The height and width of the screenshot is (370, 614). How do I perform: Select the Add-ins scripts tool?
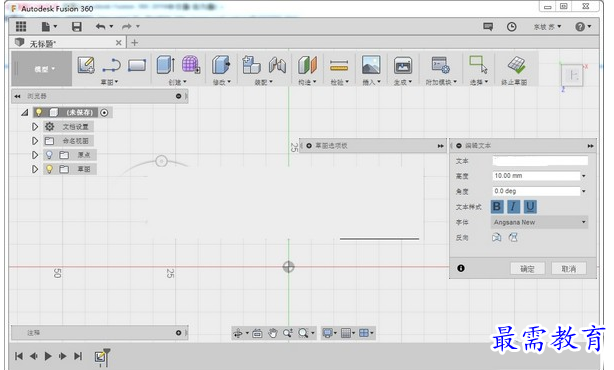click(x=441, y=65)
